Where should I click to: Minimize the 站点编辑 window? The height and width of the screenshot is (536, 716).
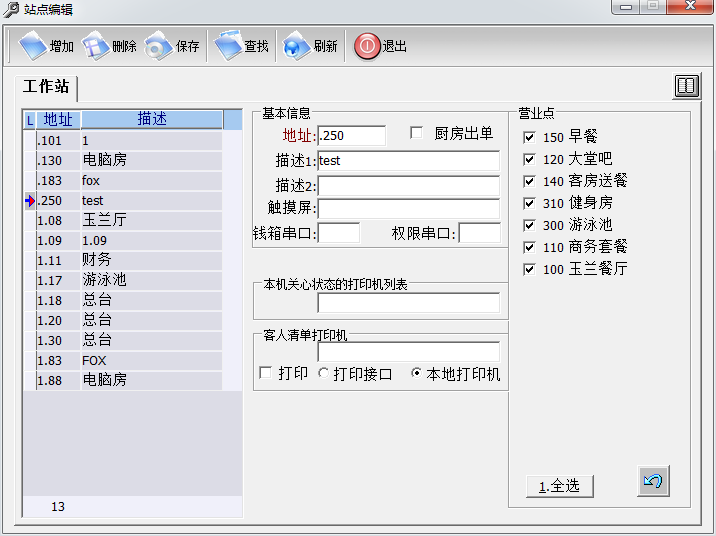coord(626,6)
